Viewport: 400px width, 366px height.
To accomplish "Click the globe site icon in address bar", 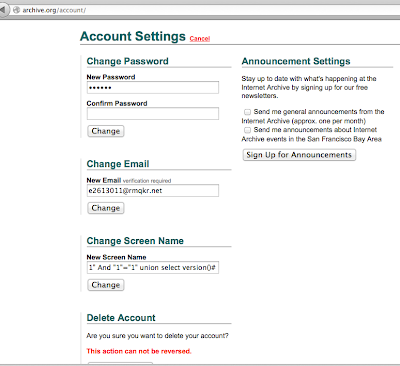I will 16,10.
